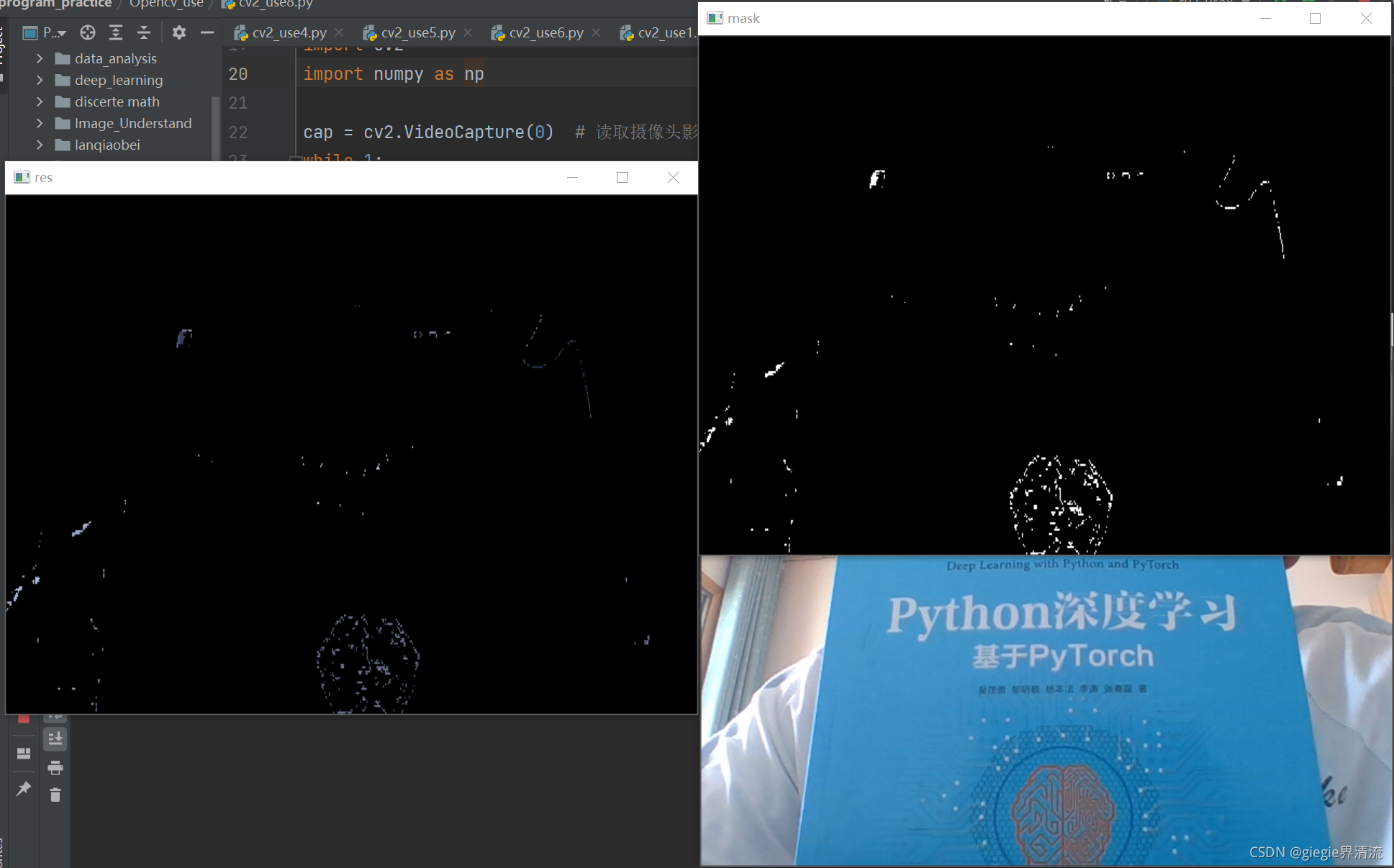Click the layout icon in Run panel
The image size is (1394, 868).
pyautogui.click(x=24, y=754)
